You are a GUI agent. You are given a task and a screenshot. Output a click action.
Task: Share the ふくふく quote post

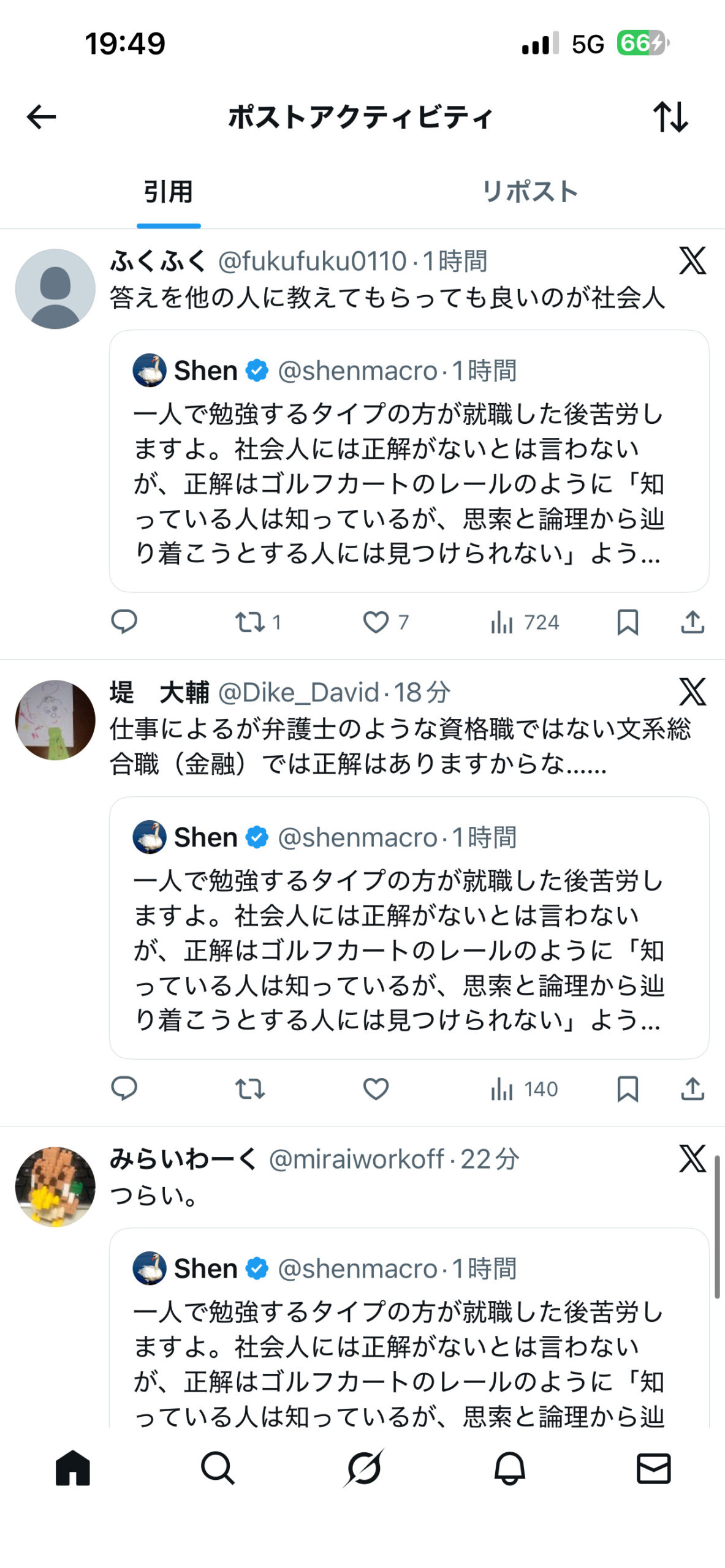[693, 622]
